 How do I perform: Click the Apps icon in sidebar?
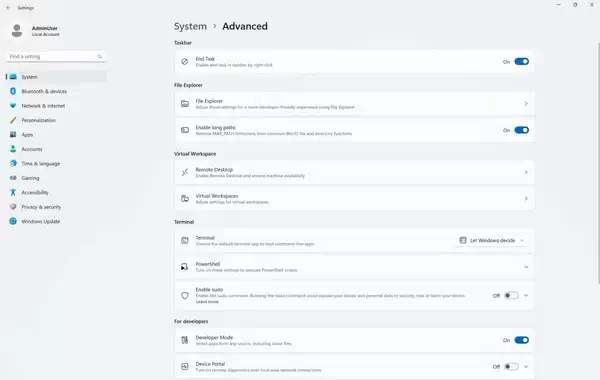click(13, 135)
